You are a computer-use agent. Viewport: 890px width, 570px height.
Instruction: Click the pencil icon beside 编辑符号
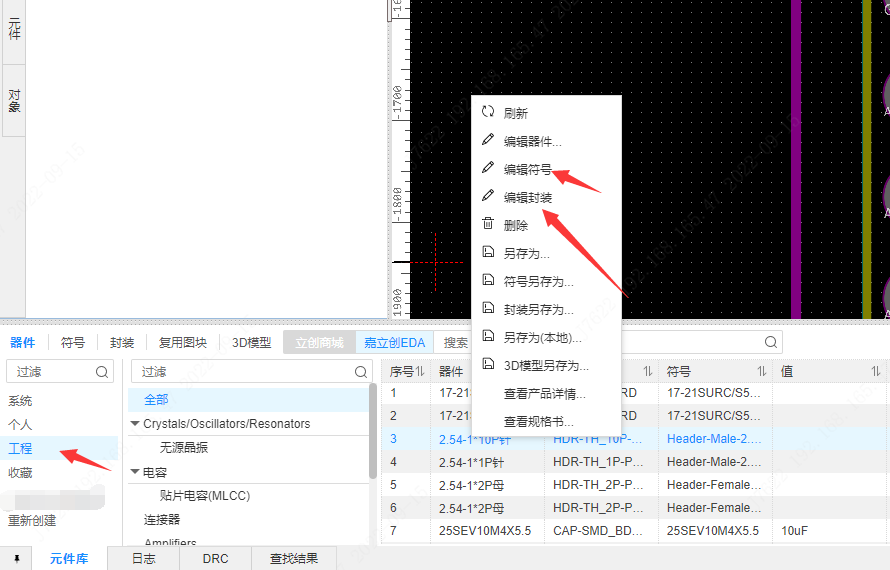click(488, 167)
